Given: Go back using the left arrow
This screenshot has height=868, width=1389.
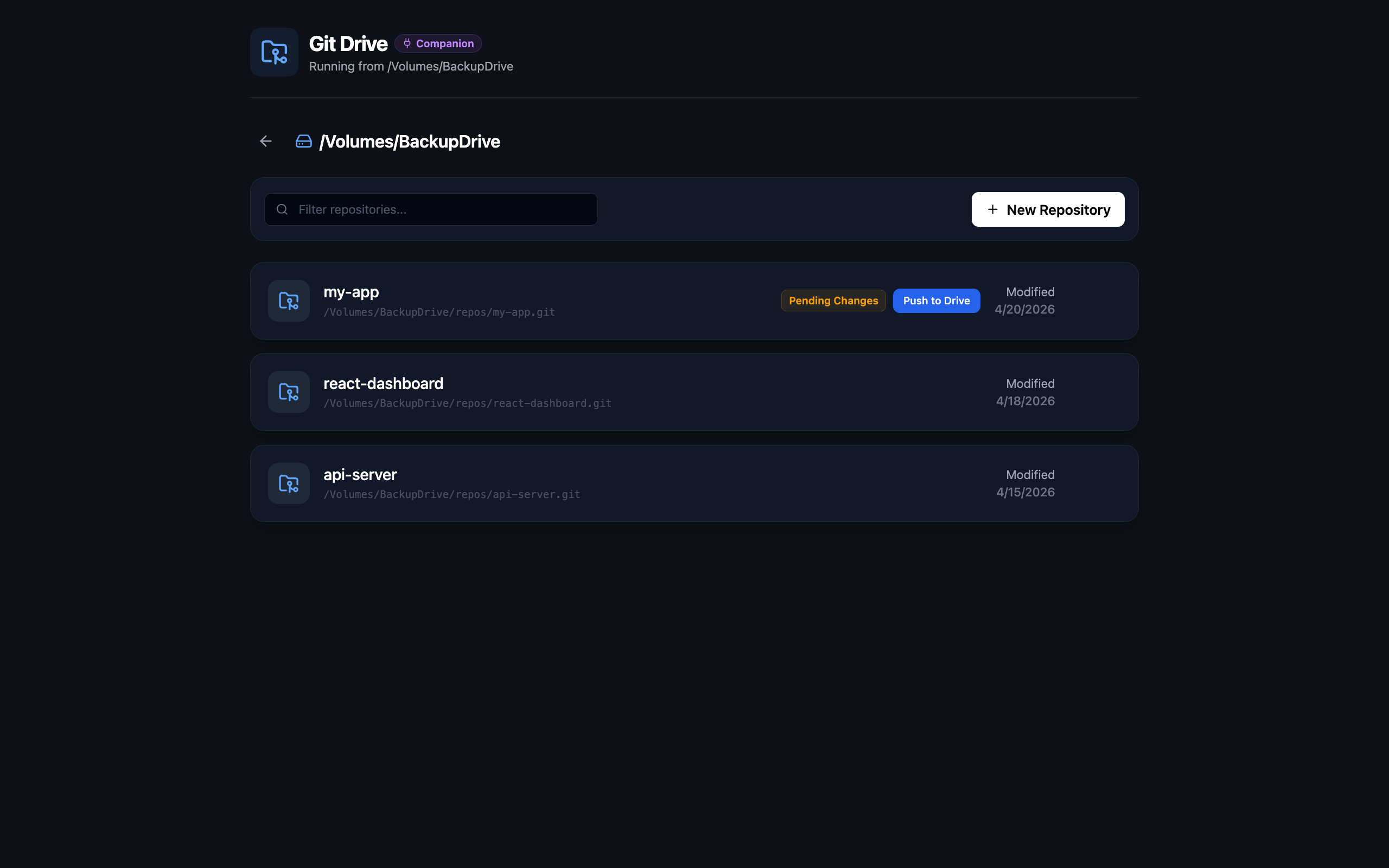Looking at the screenshot, I should coord(266,141).
